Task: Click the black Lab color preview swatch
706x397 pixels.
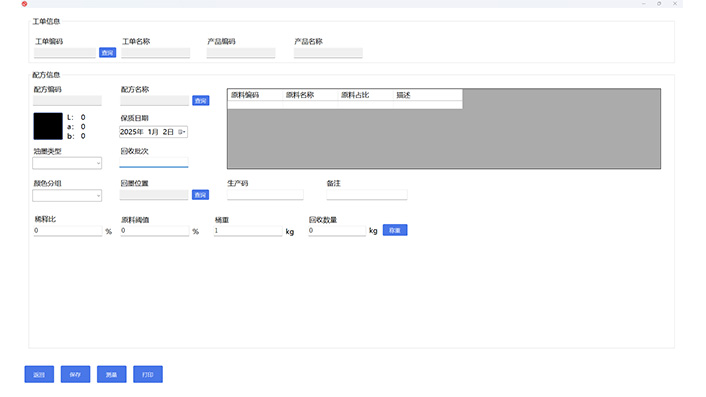Action: coord(48,126)
